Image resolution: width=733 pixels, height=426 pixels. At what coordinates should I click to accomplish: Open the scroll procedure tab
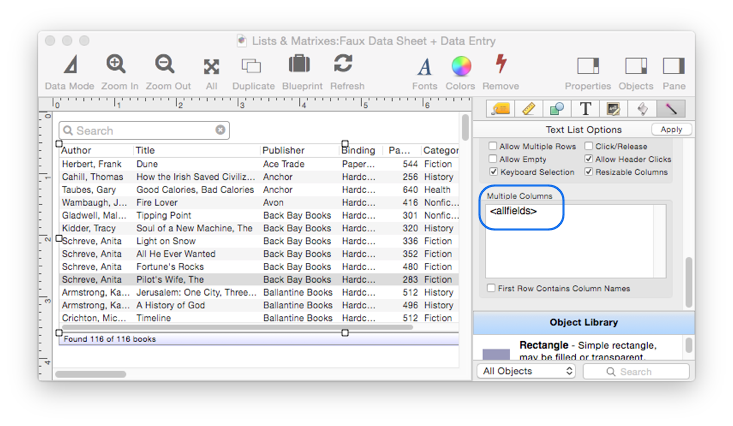(642, 109)
